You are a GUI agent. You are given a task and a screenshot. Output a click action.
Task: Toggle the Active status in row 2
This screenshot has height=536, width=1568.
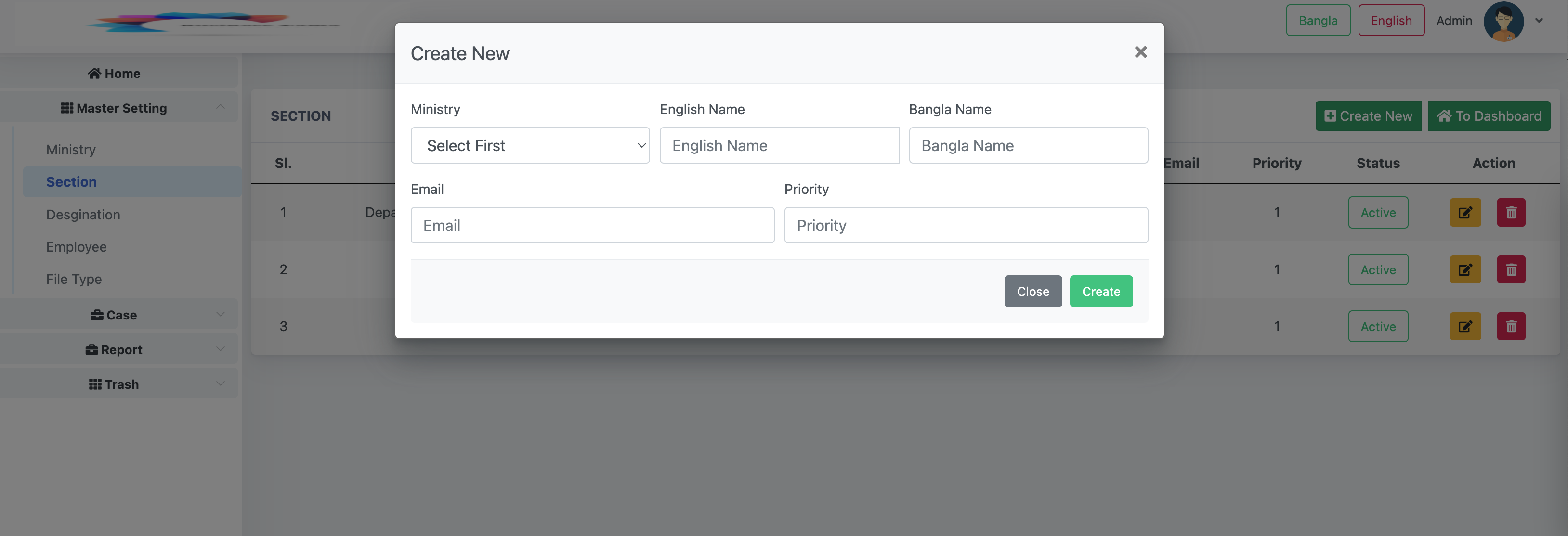1377,269
